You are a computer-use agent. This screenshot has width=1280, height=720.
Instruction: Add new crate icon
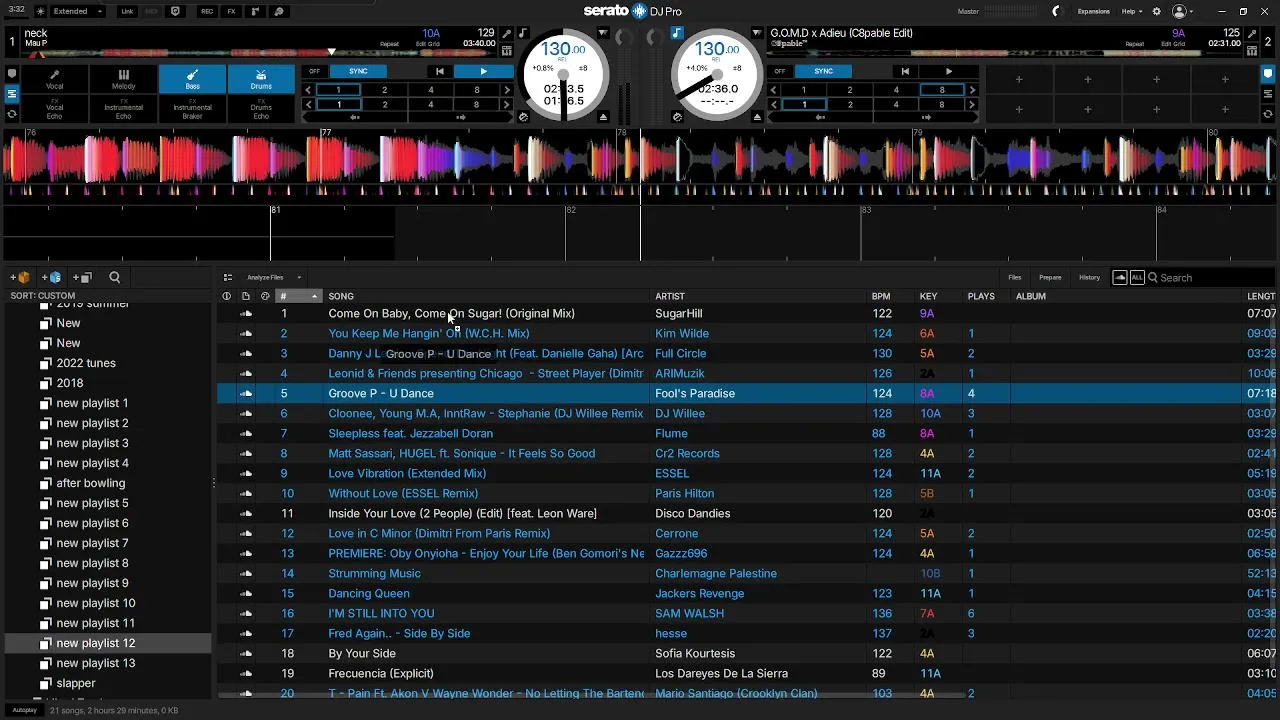[20, 278]
